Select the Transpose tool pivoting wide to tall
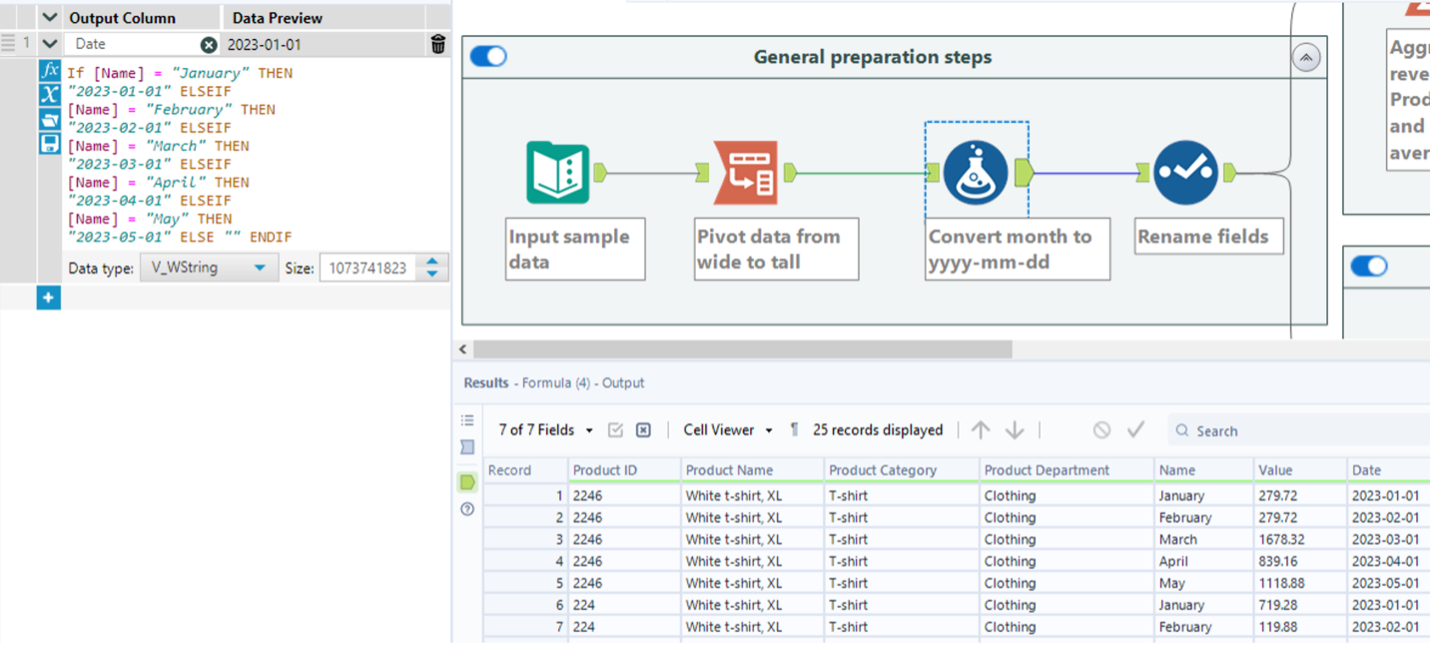Screen dimensions: 1430x647 pos(745,173)
